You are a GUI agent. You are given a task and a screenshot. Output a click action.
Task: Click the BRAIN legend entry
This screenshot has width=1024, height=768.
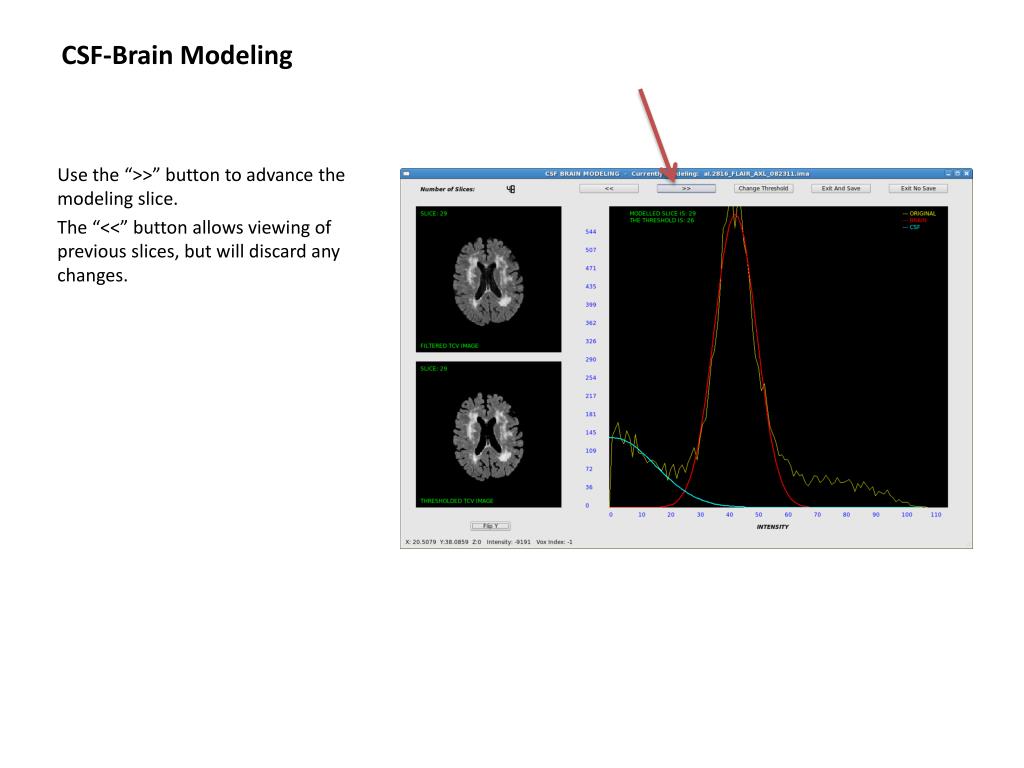(x=915, y=220)
